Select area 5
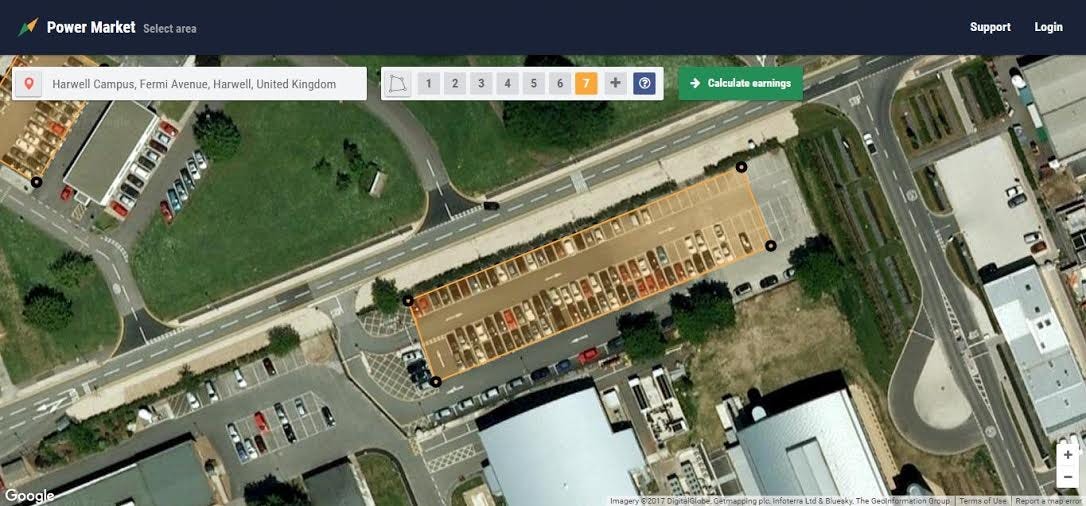 533,84
